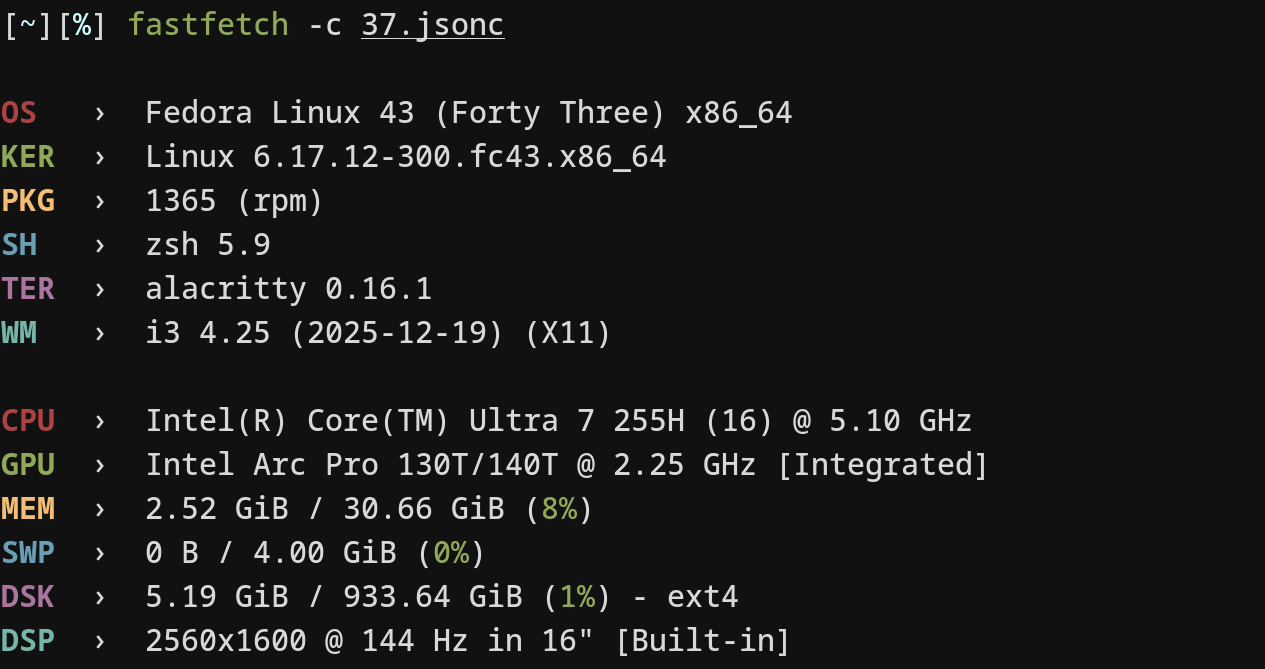Viewport: 1265px width, 669px height.
Task: Click the yellow PKG label
Action: tap(28, 201)
